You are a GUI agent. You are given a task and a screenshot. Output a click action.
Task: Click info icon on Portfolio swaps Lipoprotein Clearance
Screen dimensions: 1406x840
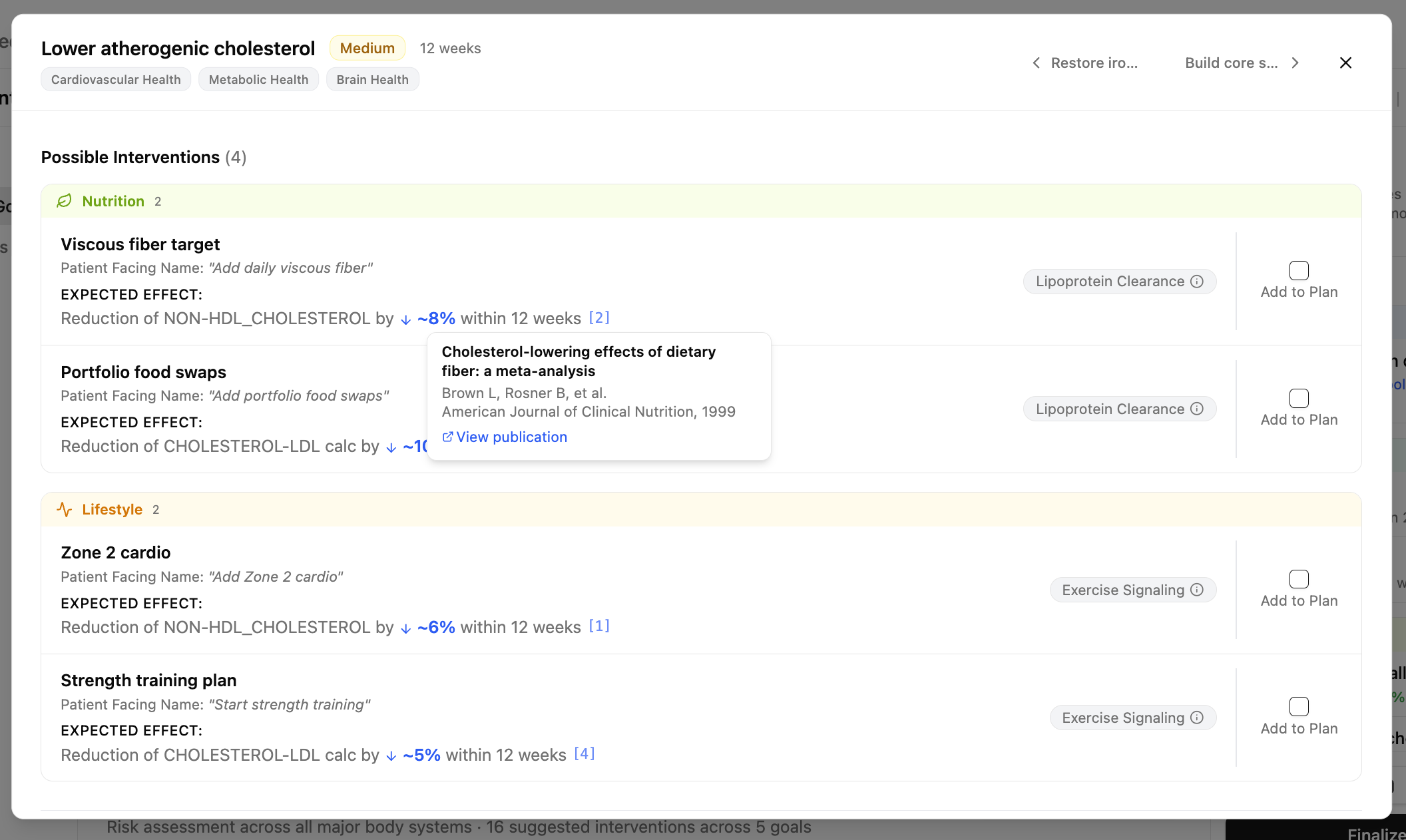(x=1197, y=409)
